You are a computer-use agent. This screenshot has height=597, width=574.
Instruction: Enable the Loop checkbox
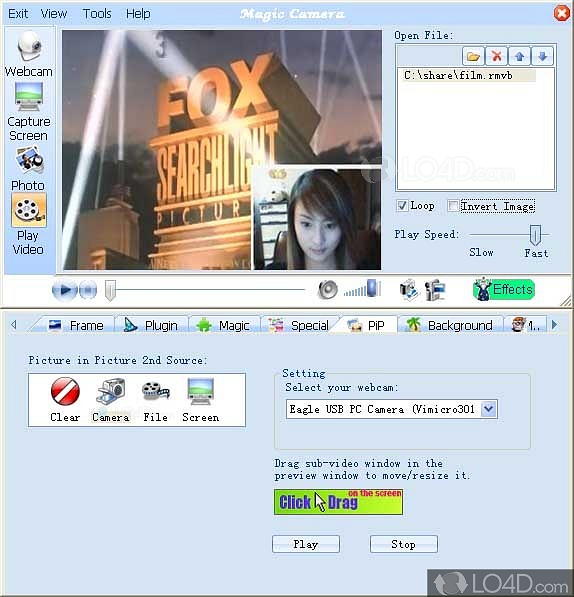402,206
